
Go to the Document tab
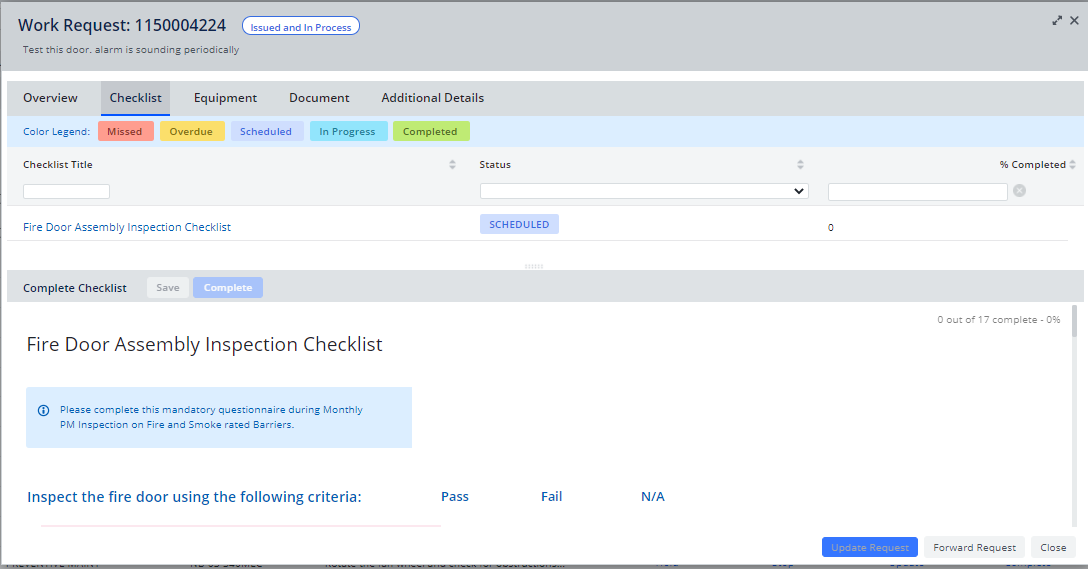click(x=319, y=98)
